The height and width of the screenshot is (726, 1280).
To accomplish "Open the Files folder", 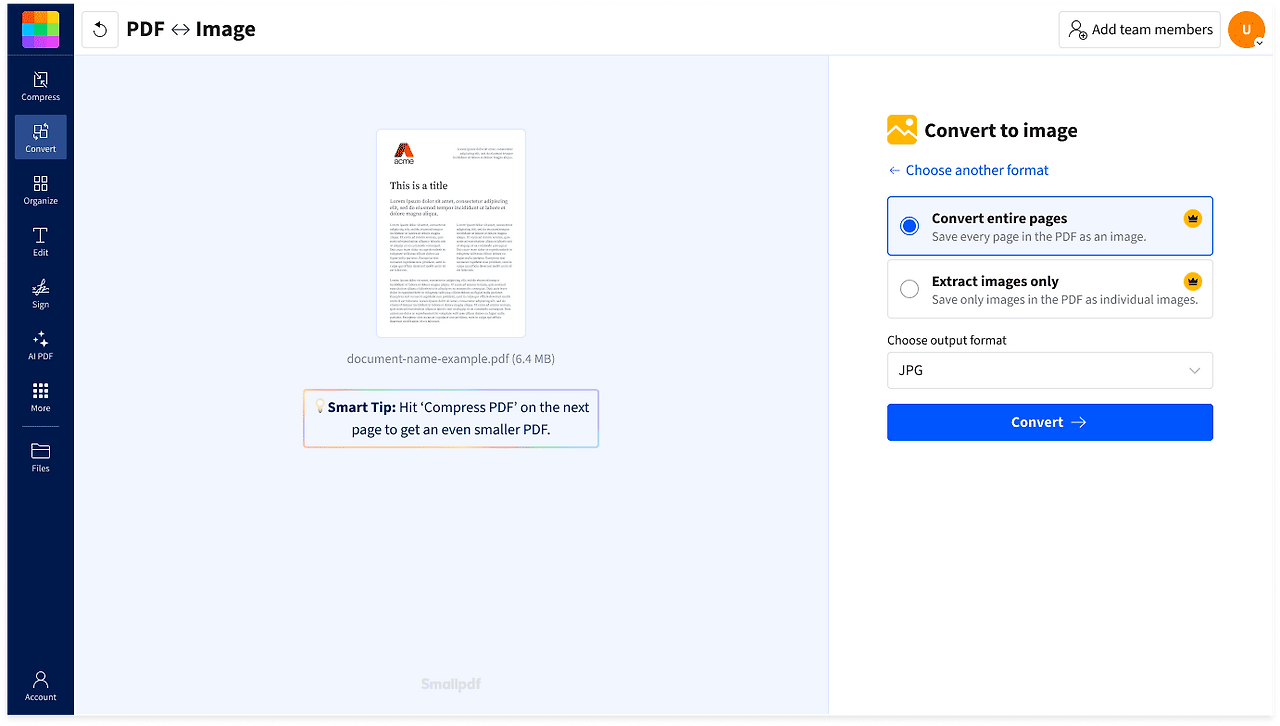I will pyautogui.click(x=40, y=457).
